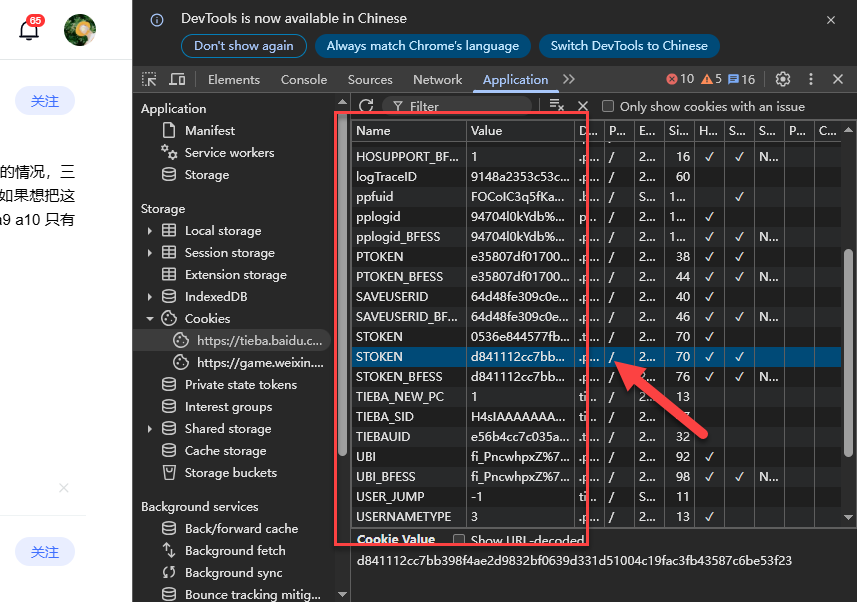This screenshot has height=602, width=857.
Task: Switch to the Console tab
Action: click(x=303, y=80)
